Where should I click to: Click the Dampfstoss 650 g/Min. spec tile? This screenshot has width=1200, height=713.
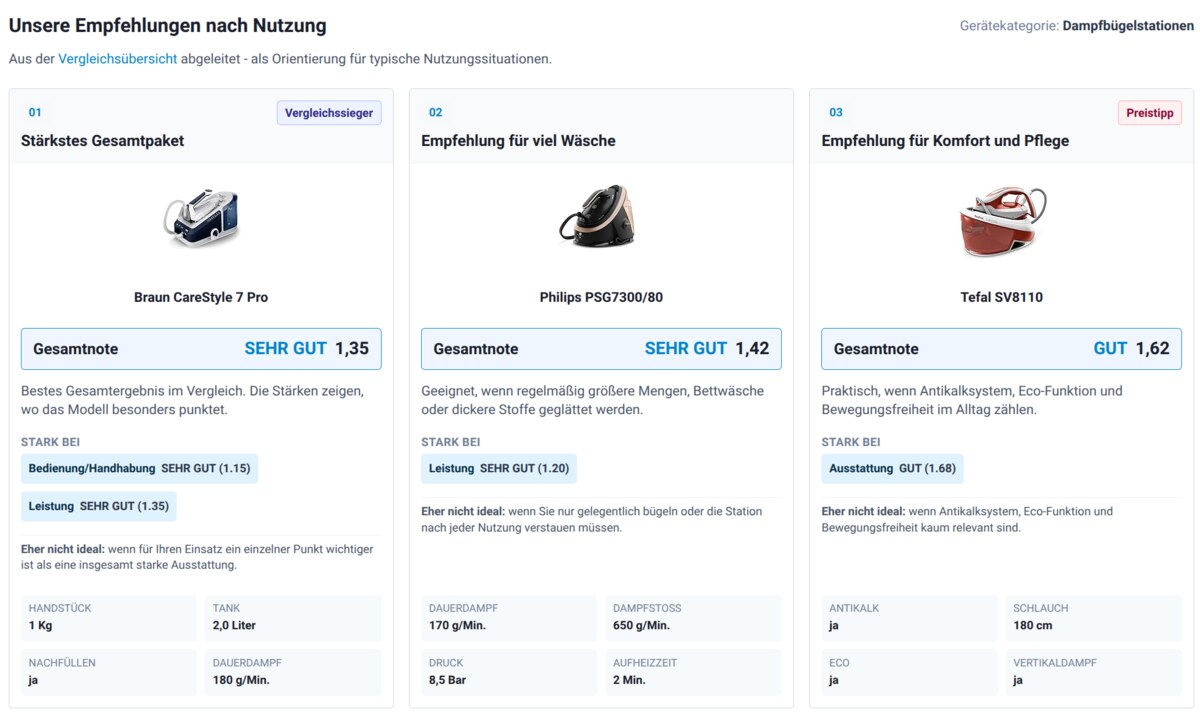(x=693, y=618)
